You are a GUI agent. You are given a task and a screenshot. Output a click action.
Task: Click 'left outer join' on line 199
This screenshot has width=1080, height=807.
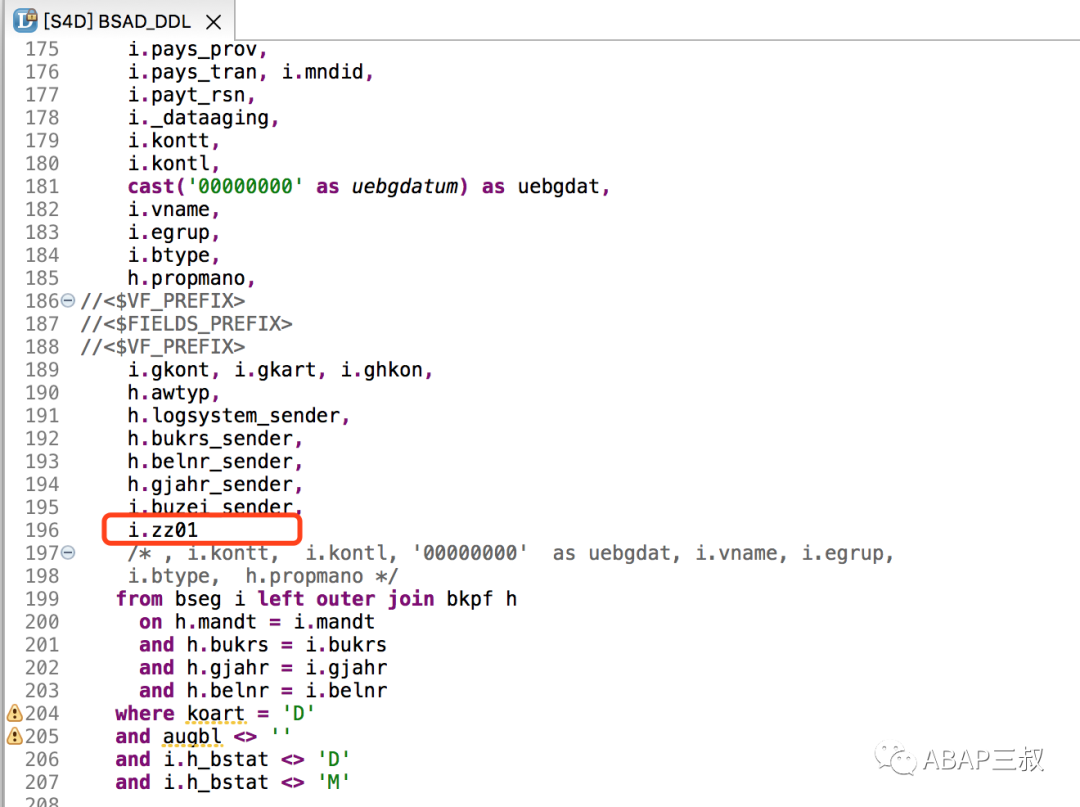[346, 598]
